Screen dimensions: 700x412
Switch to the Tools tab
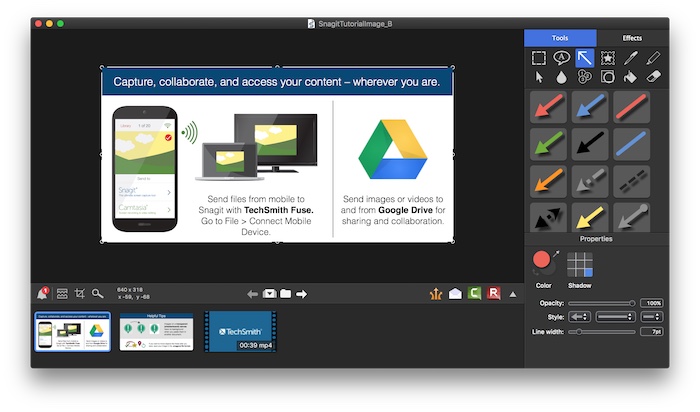pos(560,38)
